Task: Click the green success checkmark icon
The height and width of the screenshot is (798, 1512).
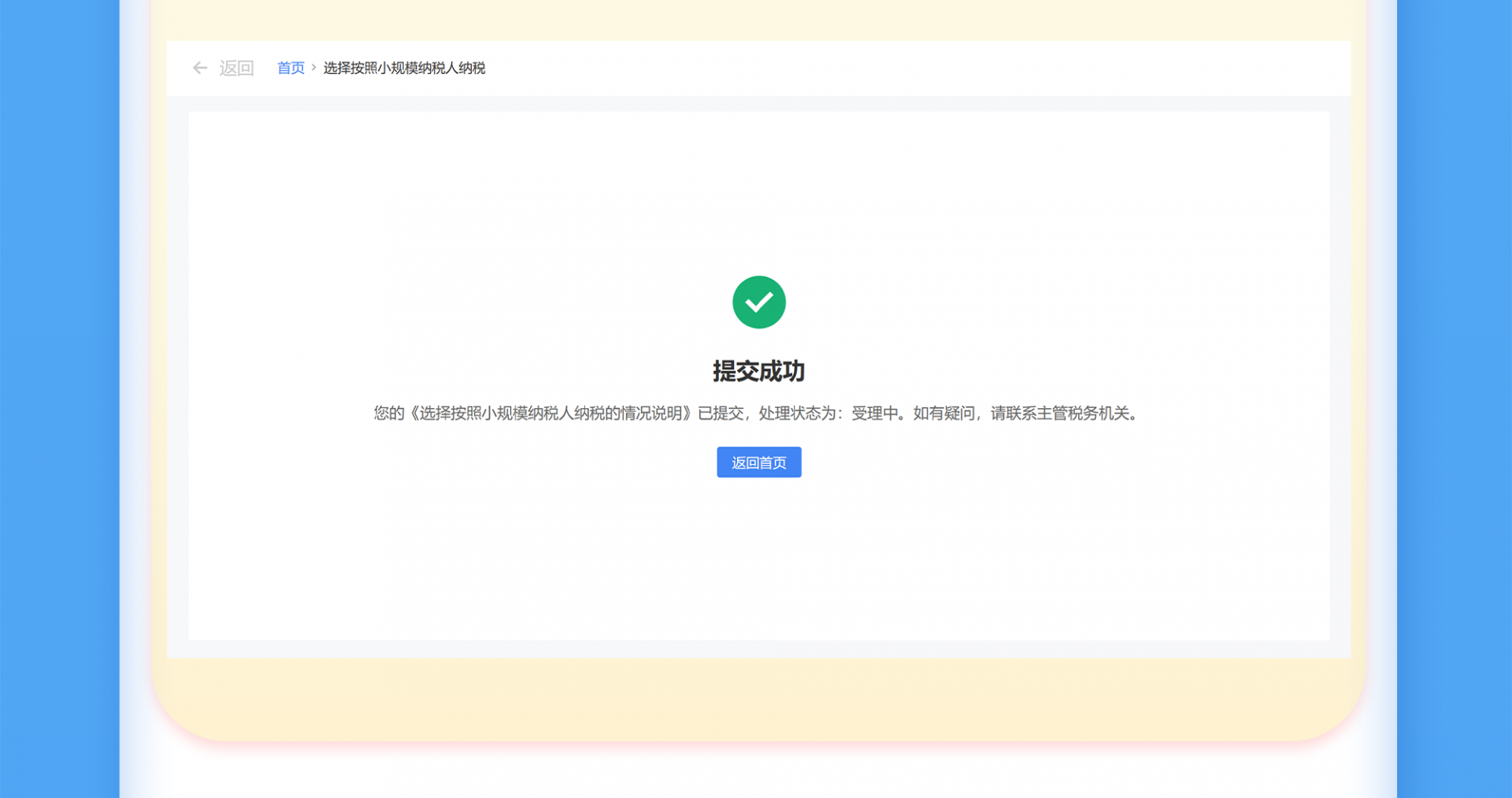Action: click(x=758, y=302)
